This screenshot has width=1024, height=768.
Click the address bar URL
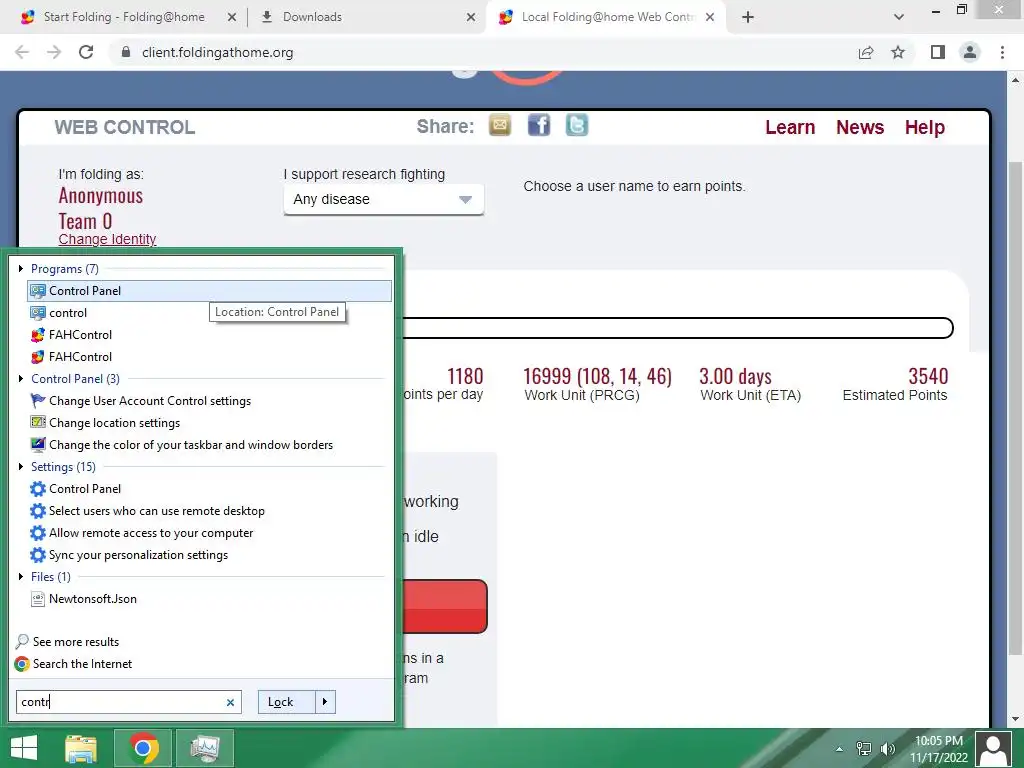pos(217,53)
